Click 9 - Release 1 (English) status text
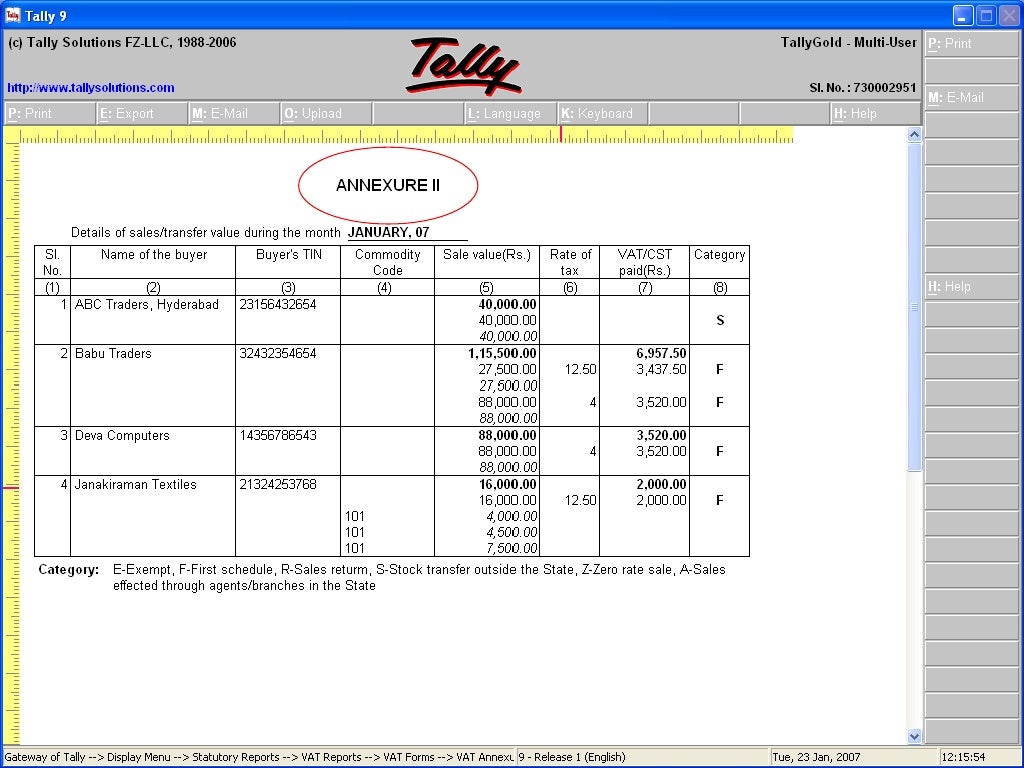Image resolution: width=1024 pixels, height=768 pixels. coord(571,758)
